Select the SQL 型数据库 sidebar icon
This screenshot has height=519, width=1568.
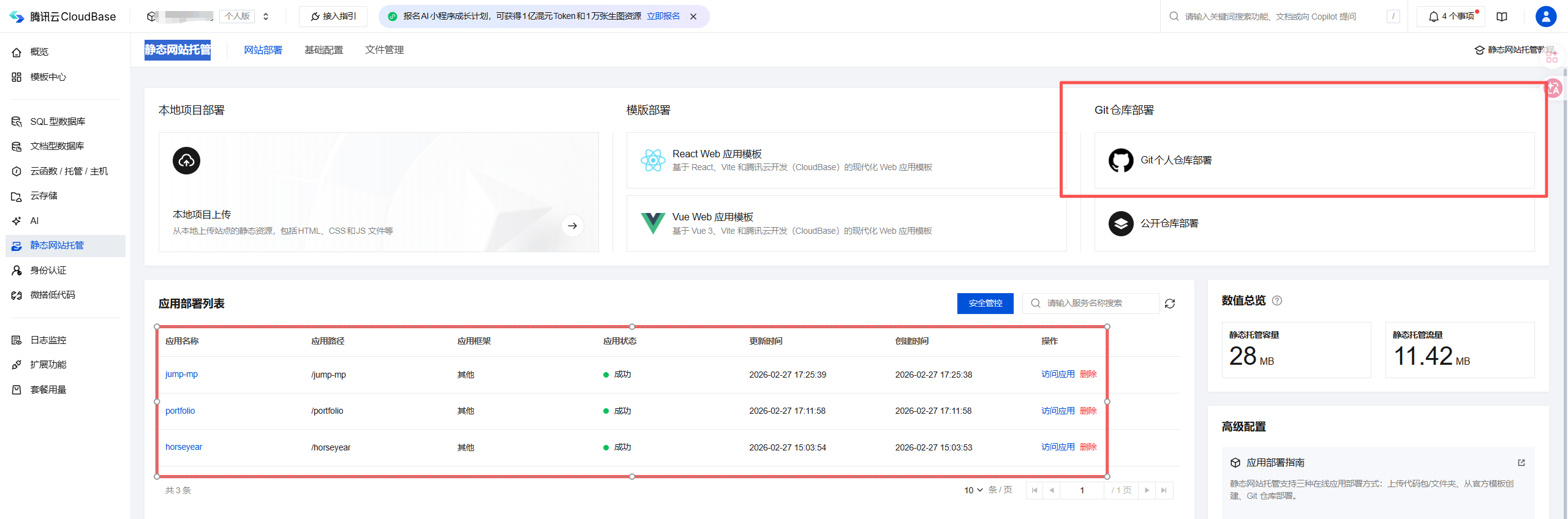17,122
